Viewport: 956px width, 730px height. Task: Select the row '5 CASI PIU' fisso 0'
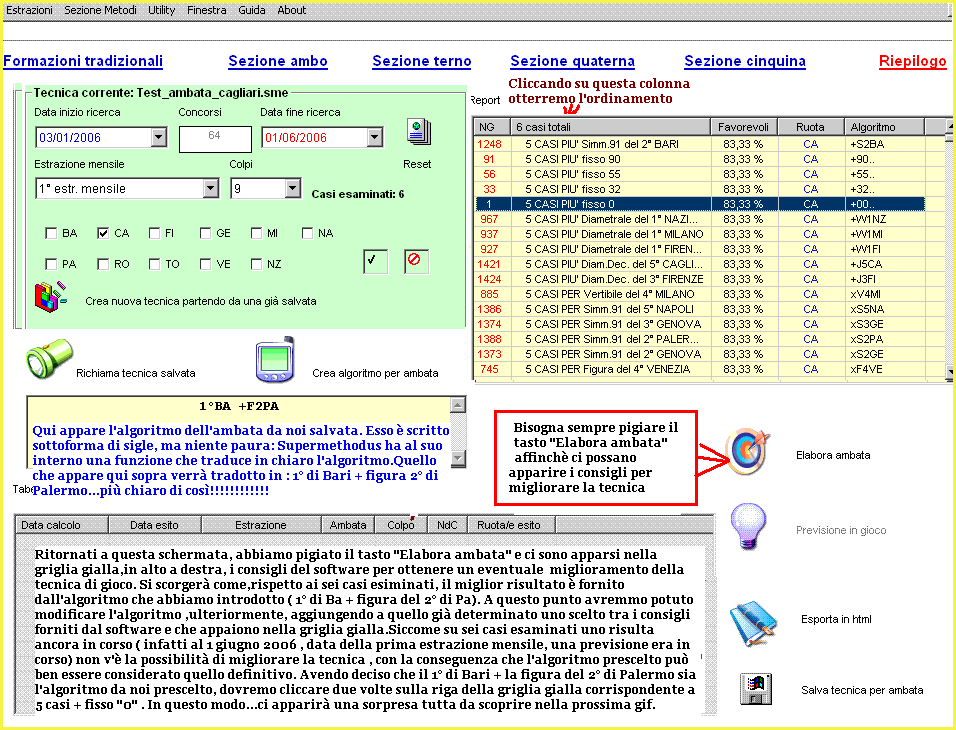700,204
